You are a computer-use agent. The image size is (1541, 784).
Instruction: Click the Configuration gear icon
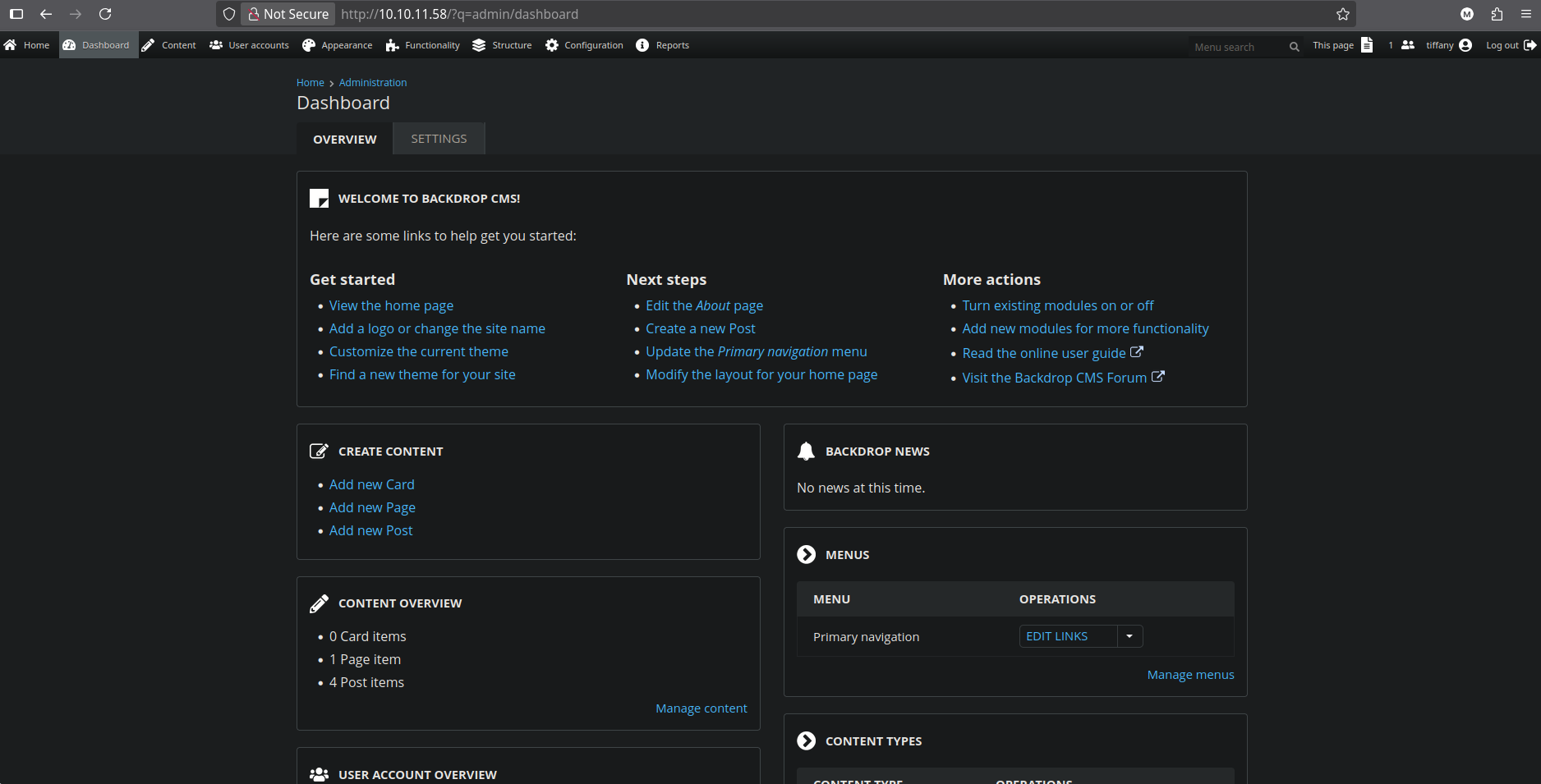click(552, 45)
